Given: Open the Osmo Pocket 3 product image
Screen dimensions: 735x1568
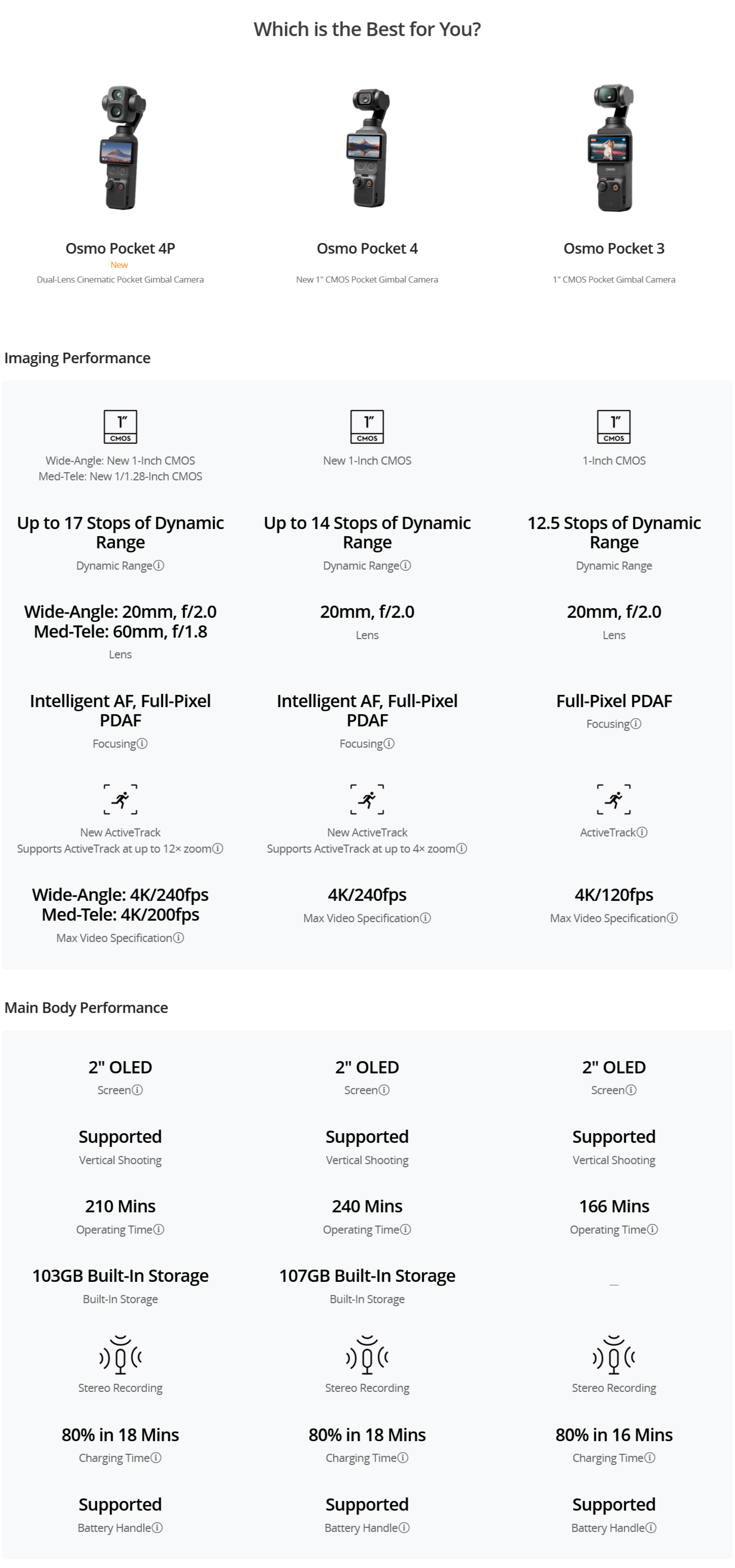Looking at the screenshot, I should click(x=614, y=148).
